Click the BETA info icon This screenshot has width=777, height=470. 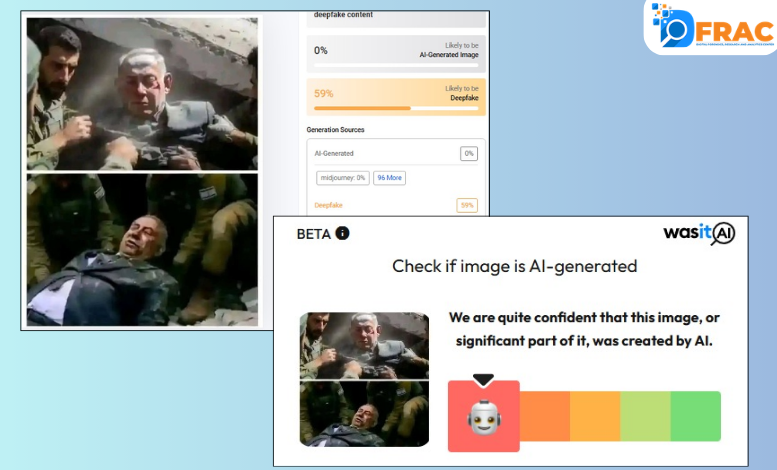[342, 233]
